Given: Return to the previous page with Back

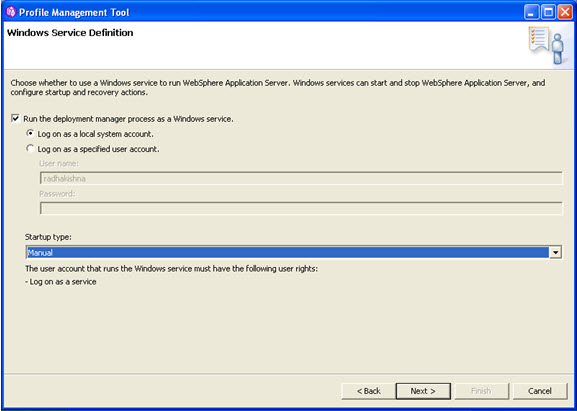Looking at the screenshot, I should pyautogui.click(x=368, y=391).
